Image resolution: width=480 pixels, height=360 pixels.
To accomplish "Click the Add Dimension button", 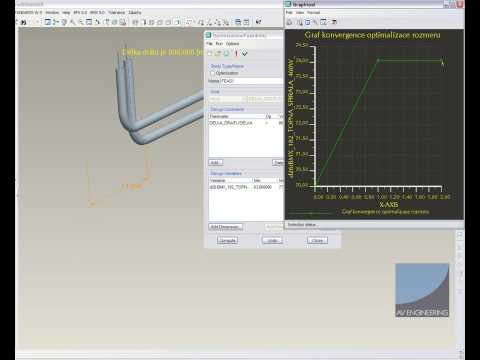I will 226,227.
